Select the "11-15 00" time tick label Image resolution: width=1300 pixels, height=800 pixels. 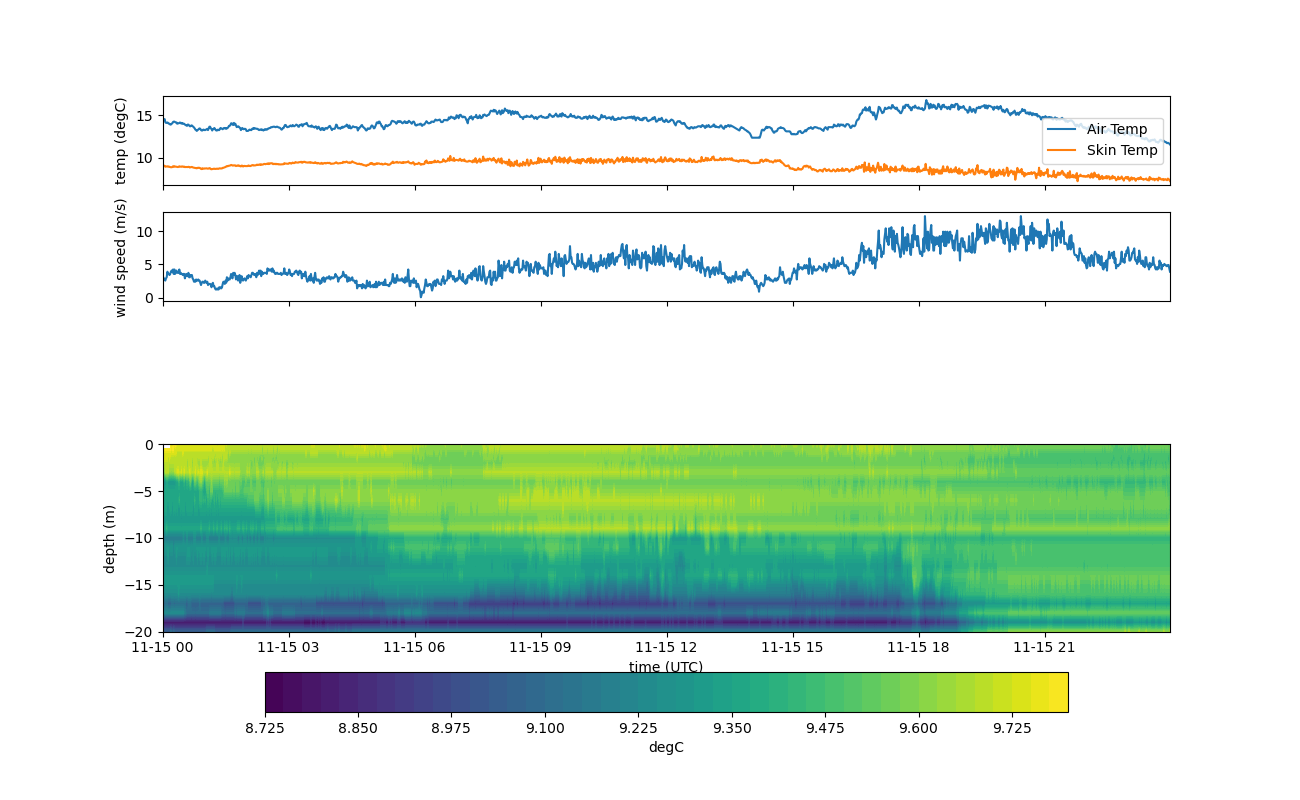164,648
